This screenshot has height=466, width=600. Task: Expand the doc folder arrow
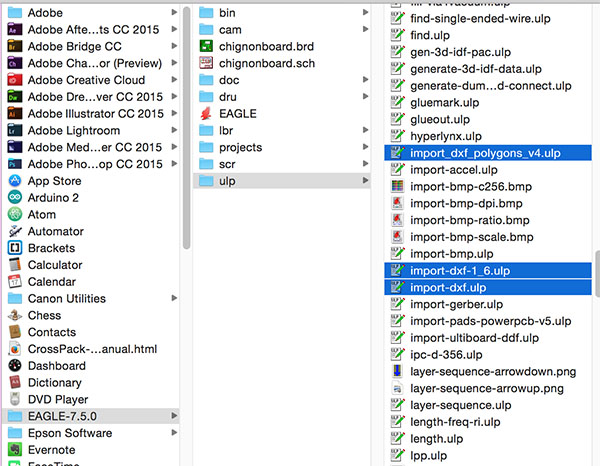pos(365,80)
